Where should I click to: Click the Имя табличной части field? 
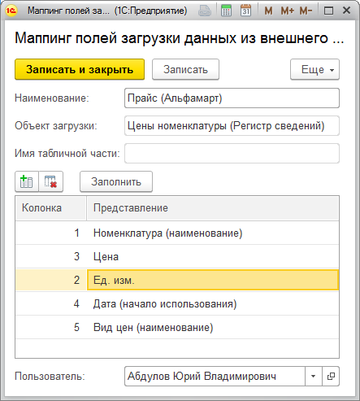coord(232,153)
